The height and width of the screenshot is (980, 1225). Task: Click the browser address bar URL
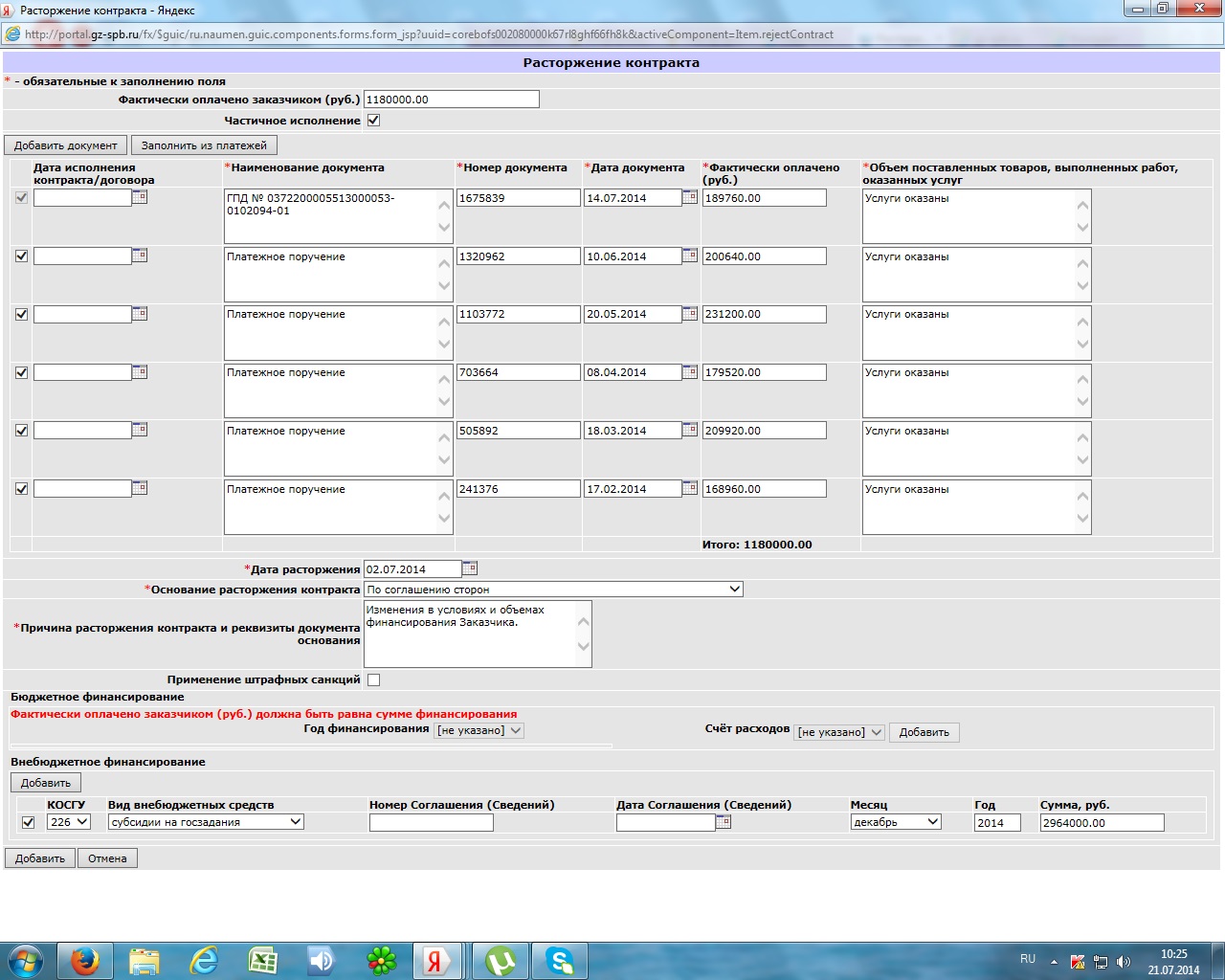(429, 34)
